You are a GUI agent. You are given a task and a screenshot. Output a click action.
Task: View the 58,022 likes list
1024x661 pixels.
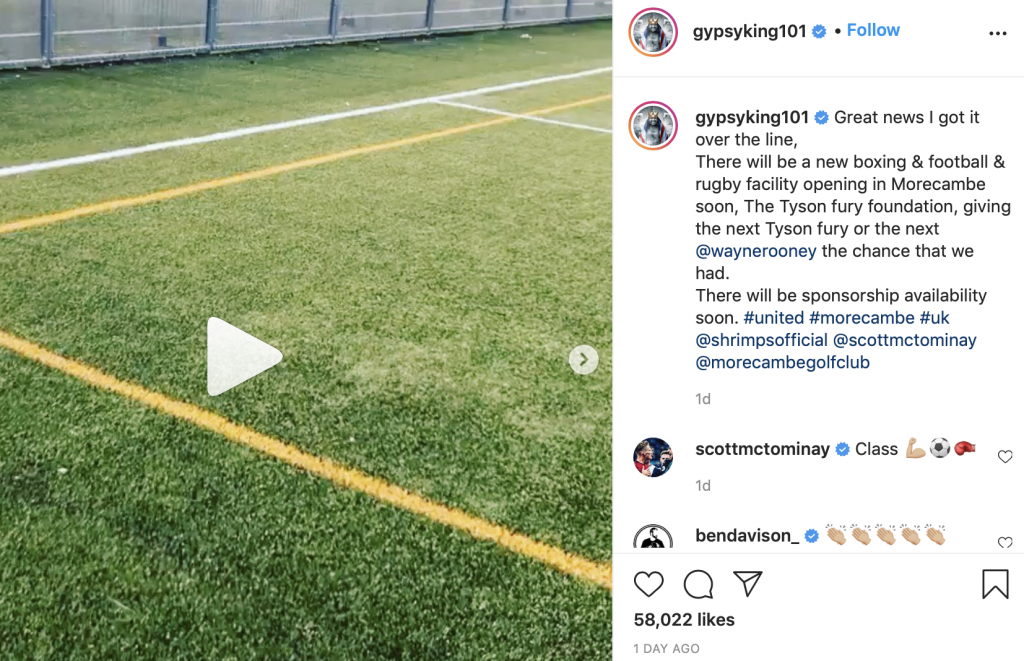point(684,619)
